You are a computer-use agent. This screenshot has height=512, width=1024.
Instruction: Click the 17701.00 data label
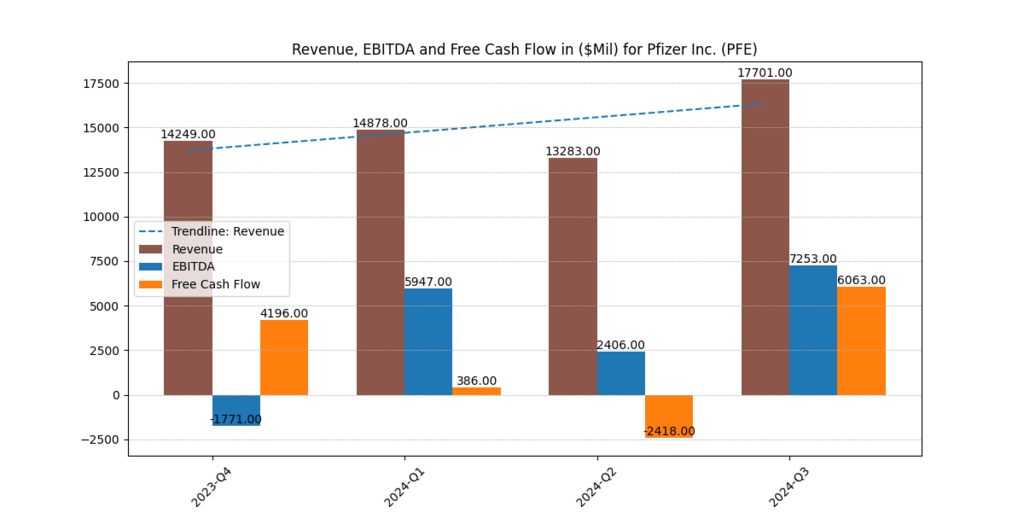coord(765,73)
